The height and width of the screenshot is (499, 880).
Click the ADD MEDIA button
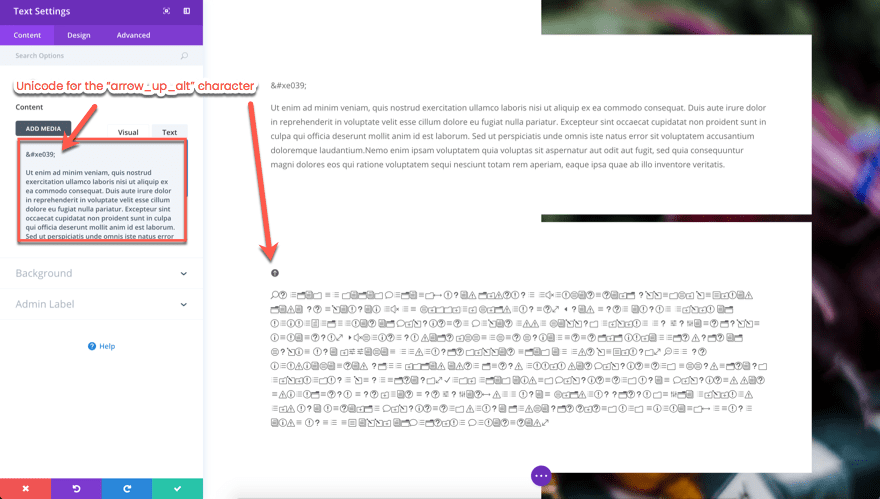43,129
